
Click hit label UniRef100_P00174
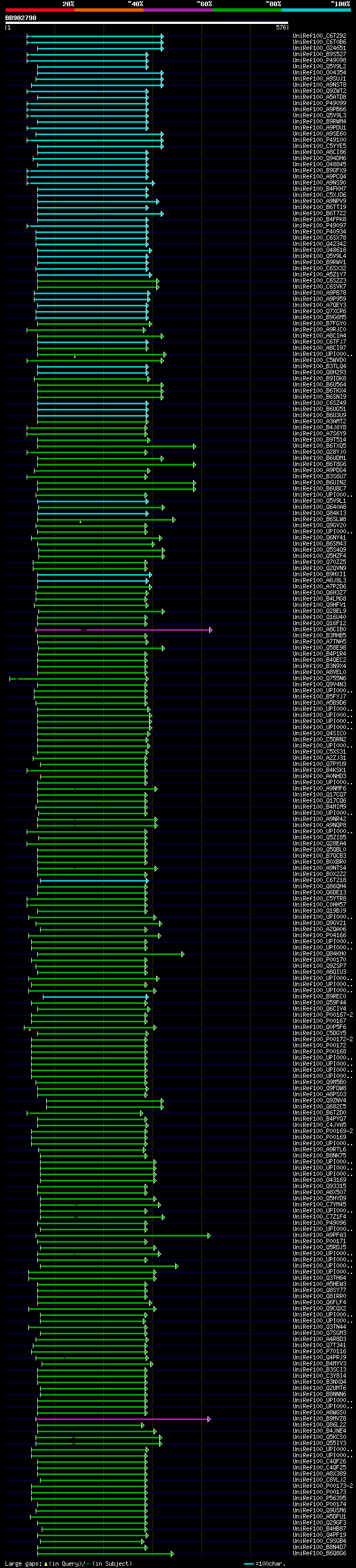(x=319, y=1505)
